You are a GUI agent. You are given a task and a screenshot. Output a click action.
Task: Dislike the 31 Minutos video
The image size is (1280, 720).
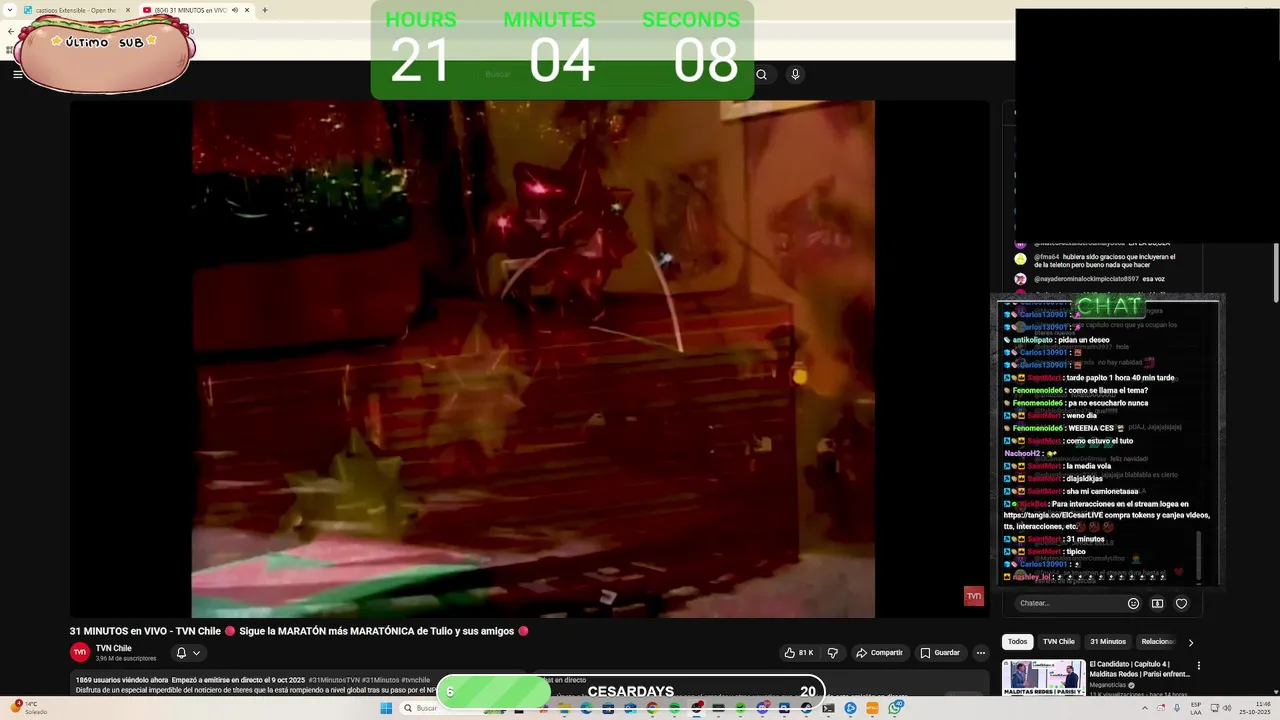(x=832, y=653)
